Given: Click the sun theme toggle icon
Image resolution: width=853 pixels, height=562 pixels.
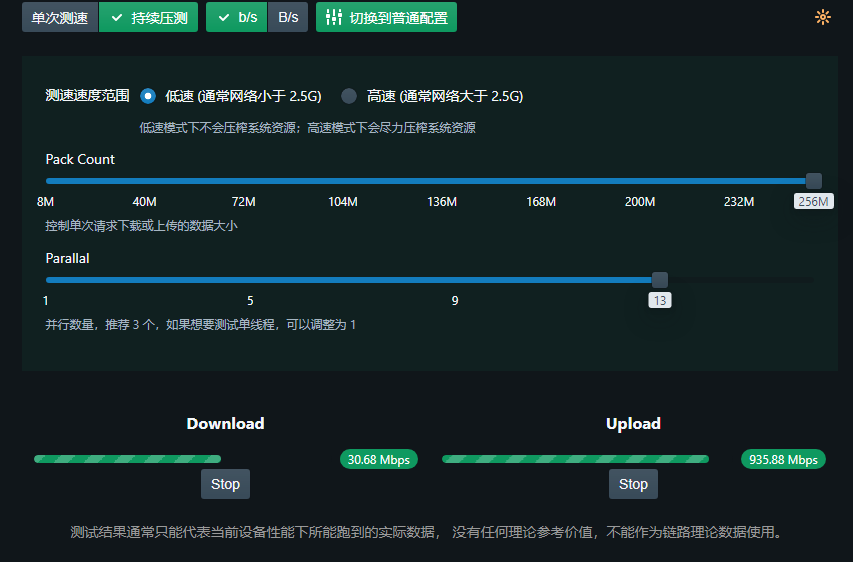Looking at the screenshot, I should coord(823,17).
